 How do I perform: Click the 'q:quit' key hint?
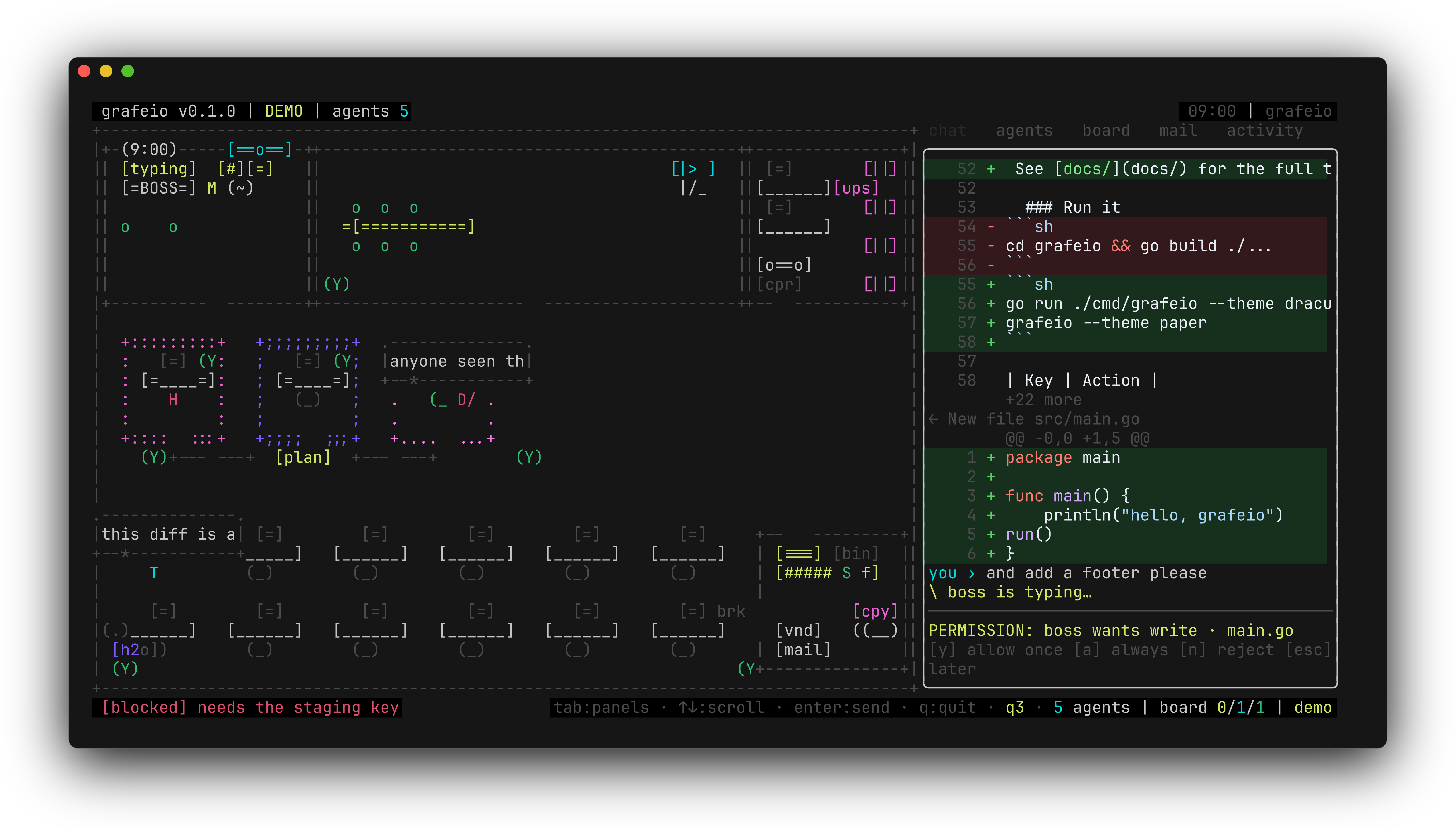coord(947,707)
